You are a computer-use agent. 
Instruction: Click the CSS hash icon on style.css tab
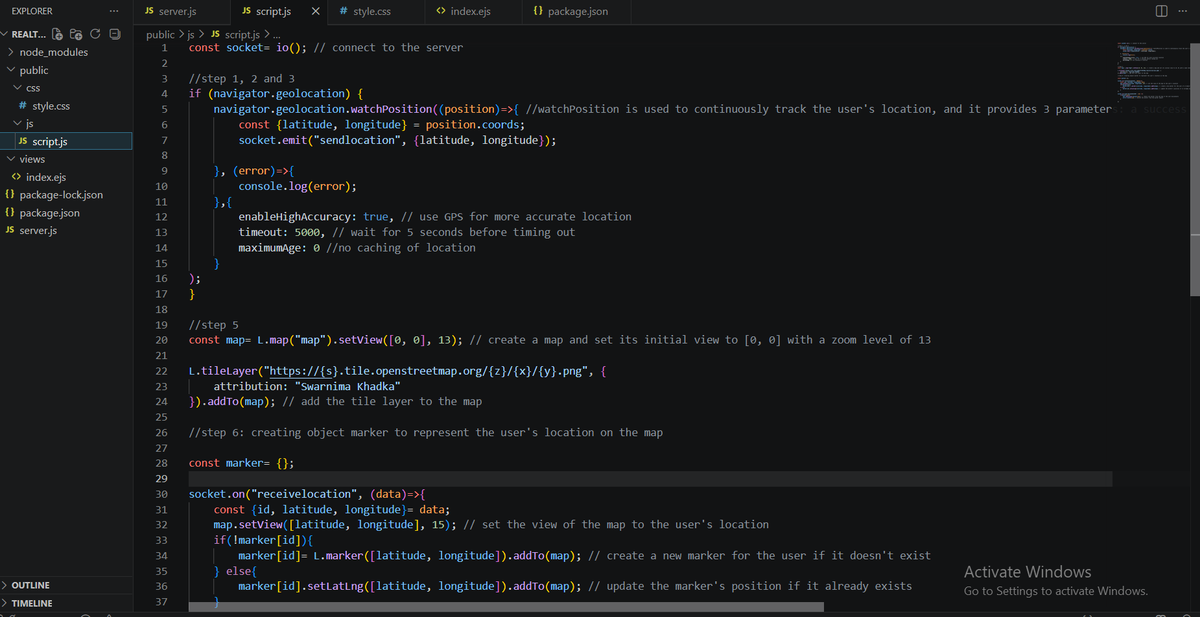(344, 12)
